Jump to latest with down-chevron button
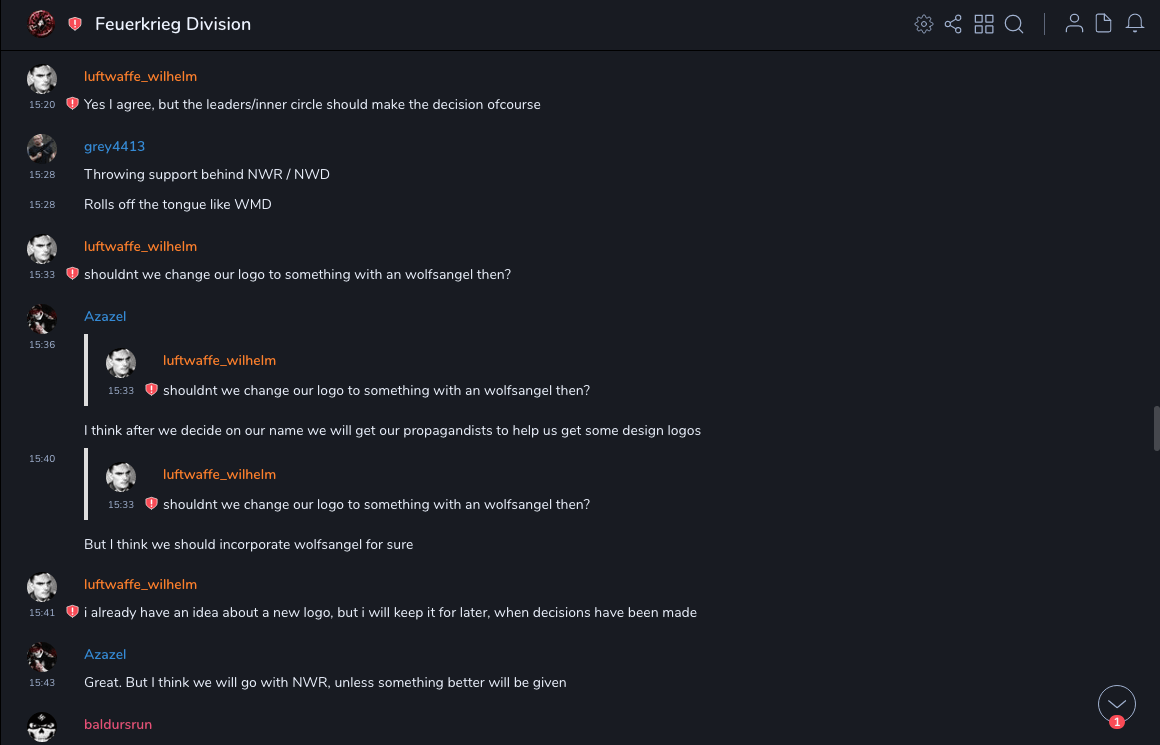 [x=1117, y=704]
